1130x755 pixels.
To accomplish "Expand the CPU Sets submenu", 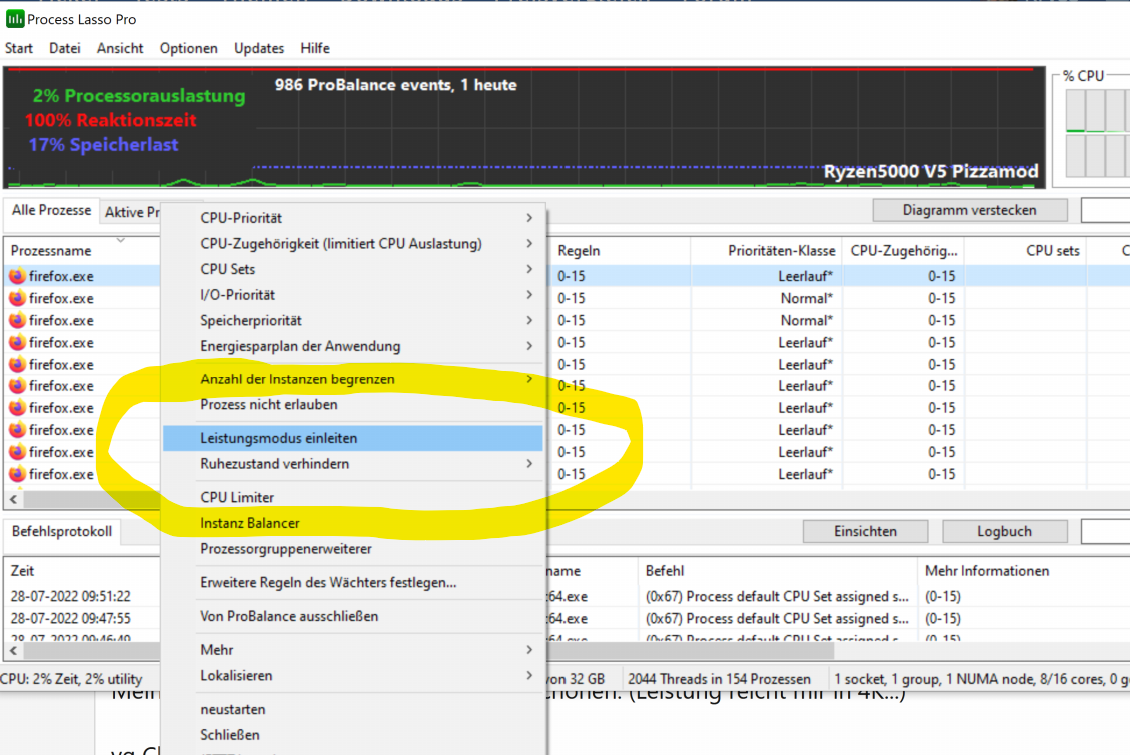I will click(x=353, y=269).
